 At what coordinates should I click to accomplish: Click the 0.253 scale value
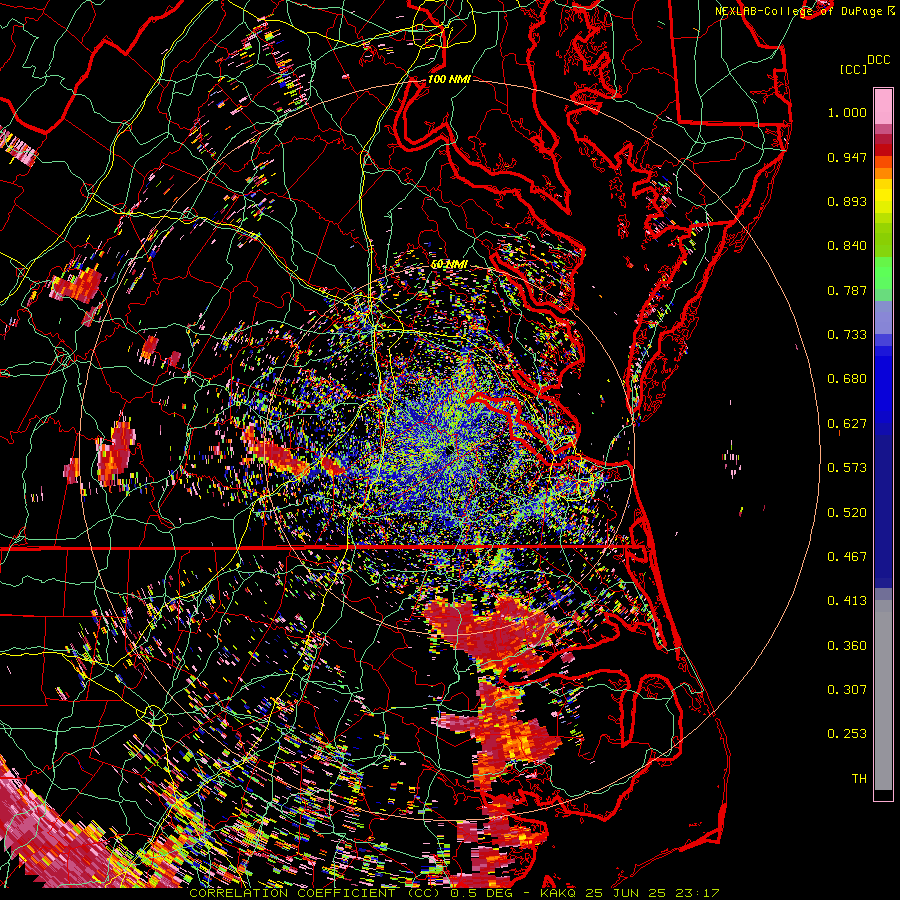[x=847, y=734]
